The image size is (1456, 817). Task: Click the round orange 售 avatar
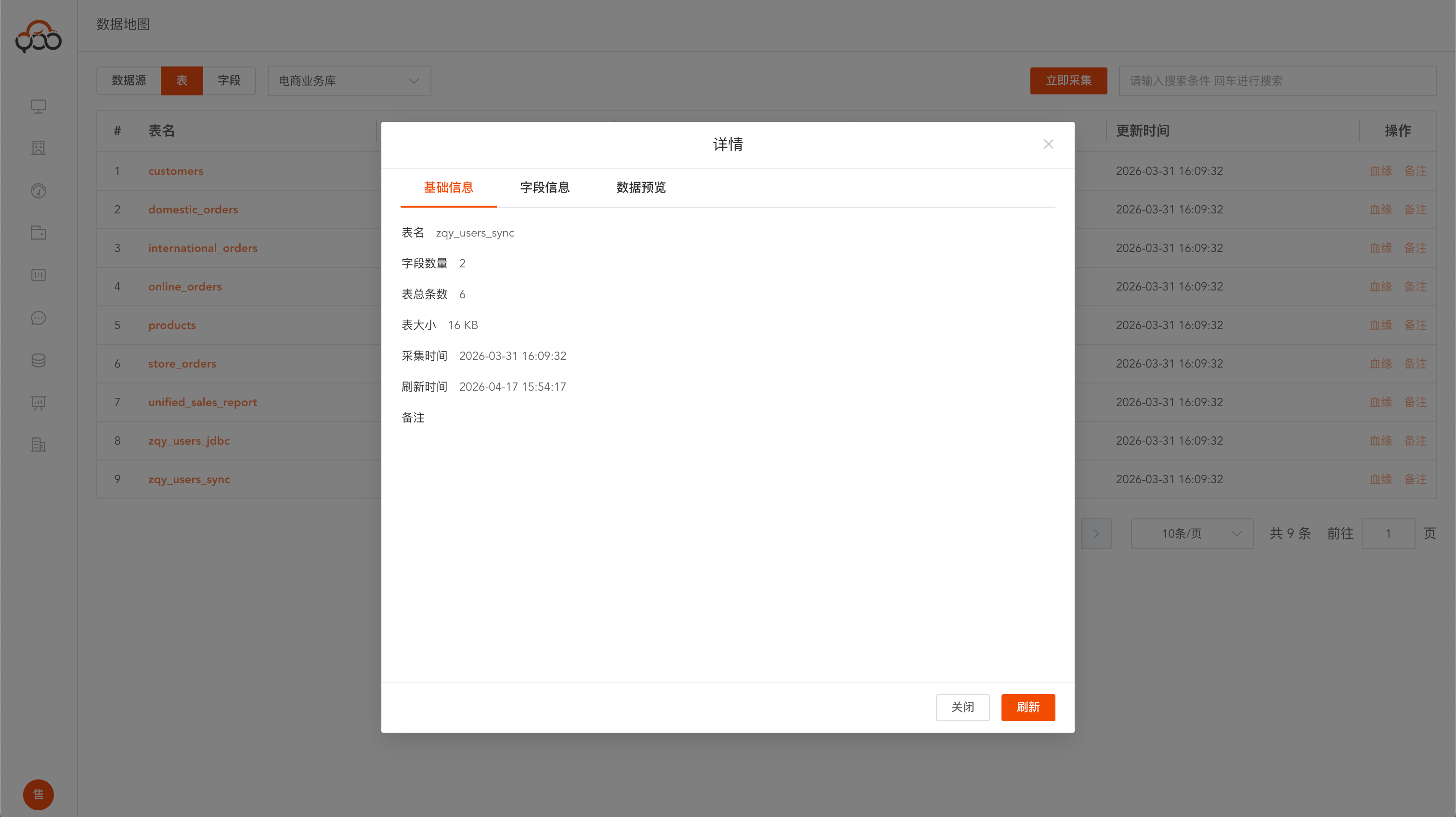coord(38,794)
